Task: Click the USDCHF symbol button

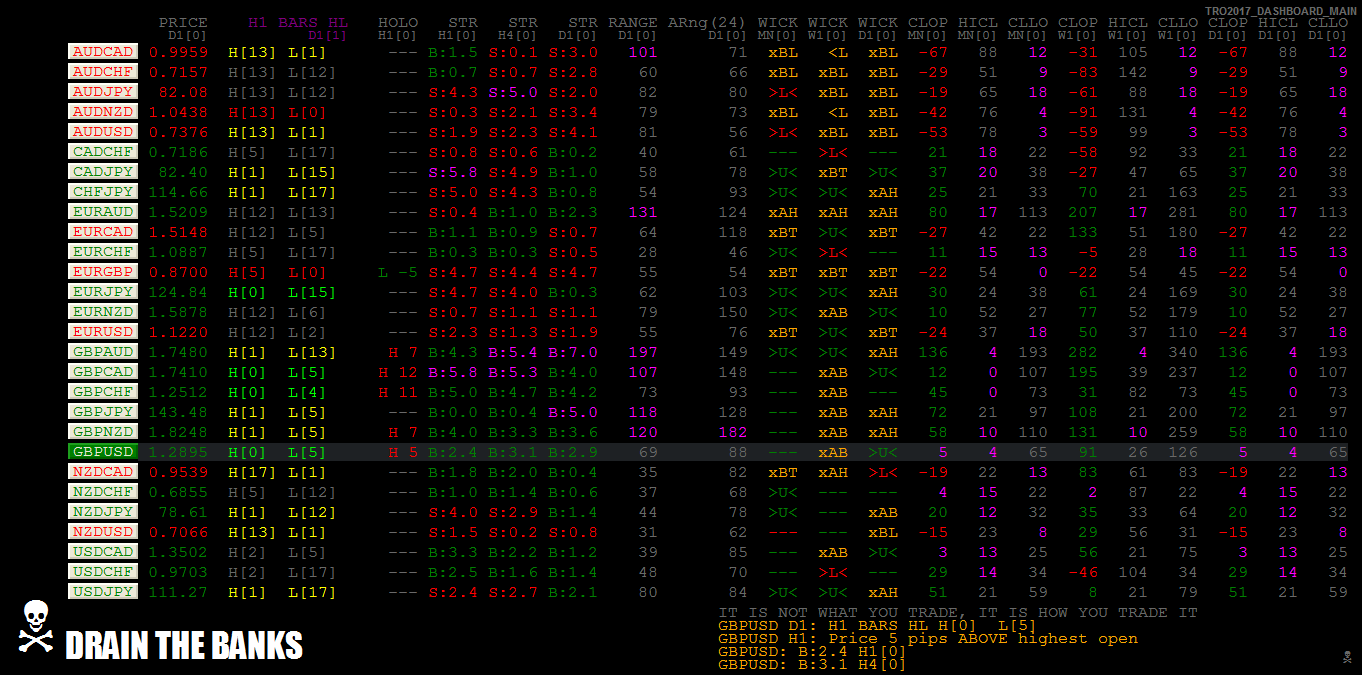Action: [103, 571]
